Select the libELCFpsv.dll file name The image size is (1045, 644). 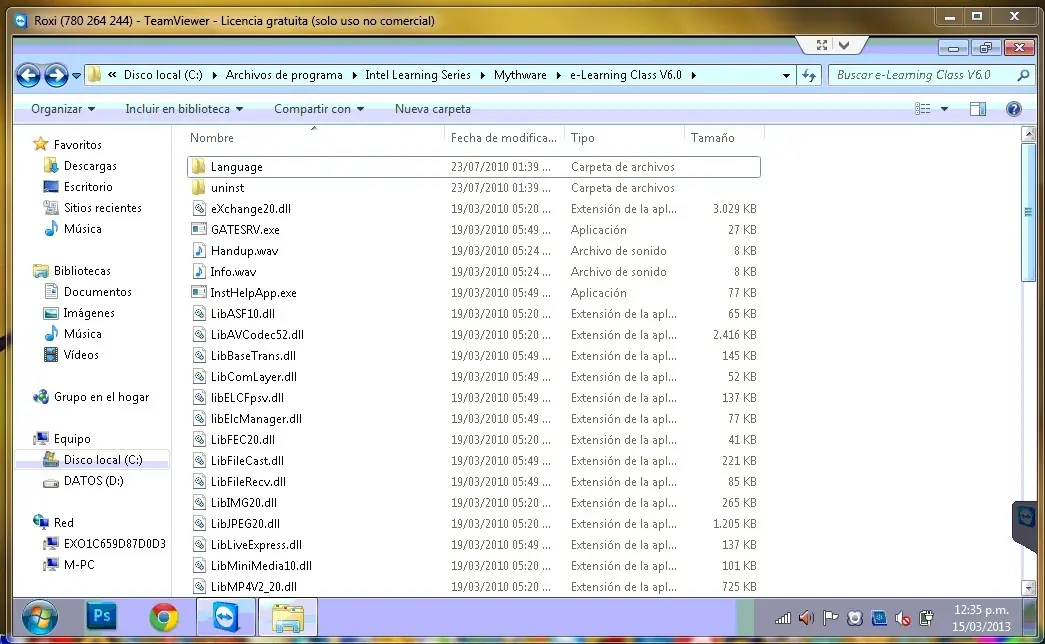point(247,397)
